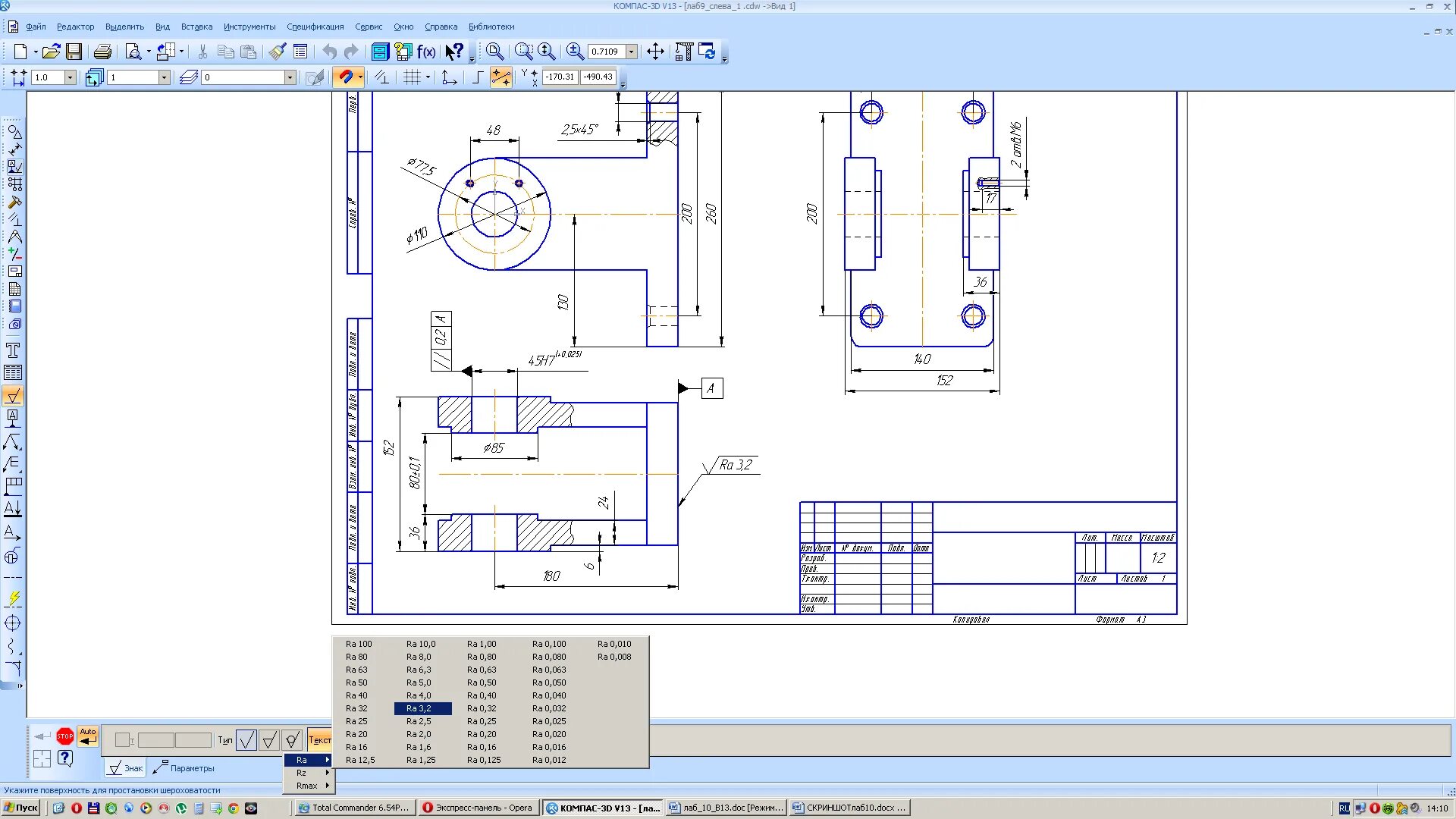Select the highlighted Roughness sign tool
Viewport: 1456px width, 819px height.
13,396
